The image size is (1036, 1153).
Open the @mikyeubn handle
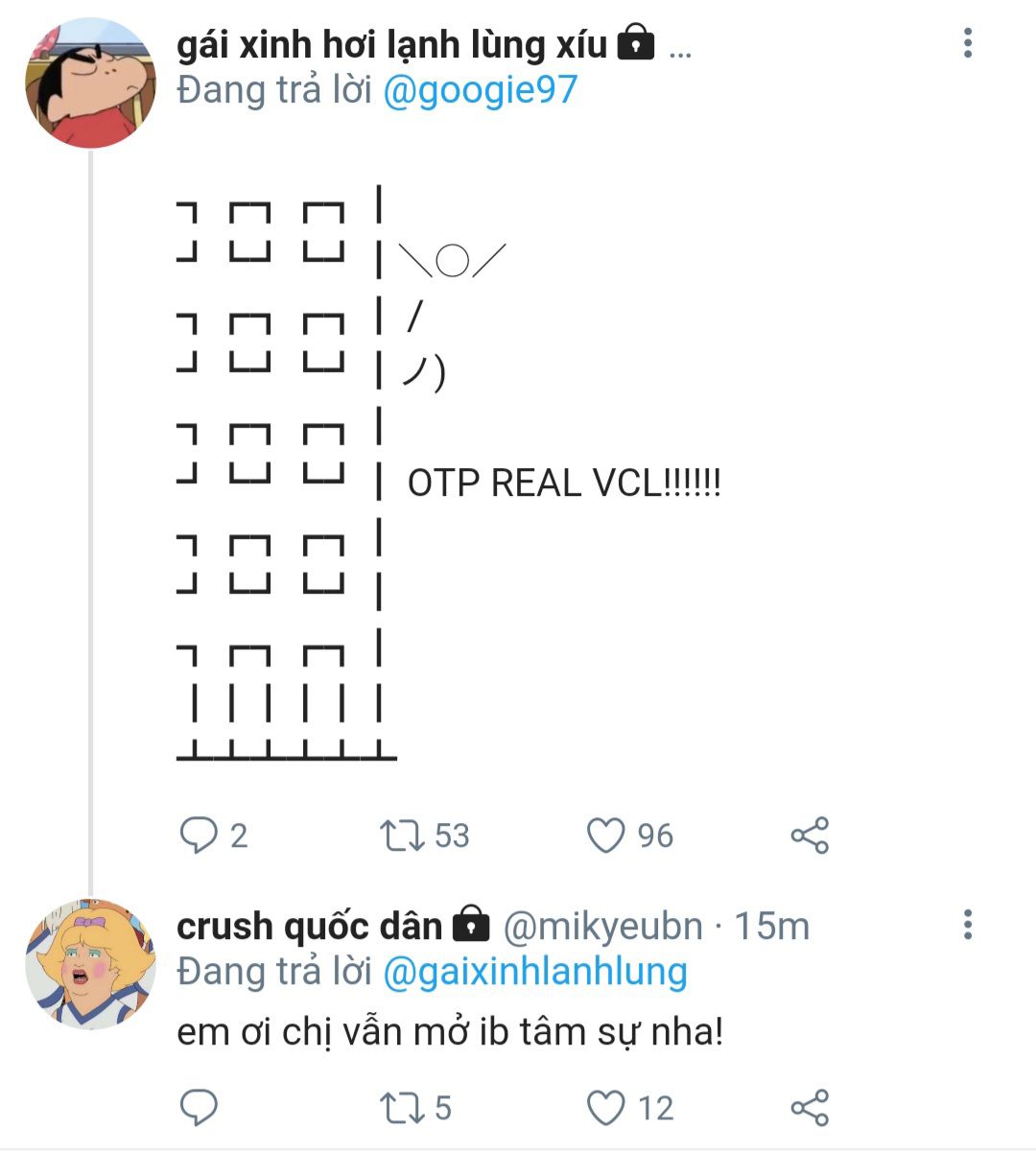(602, 926)
